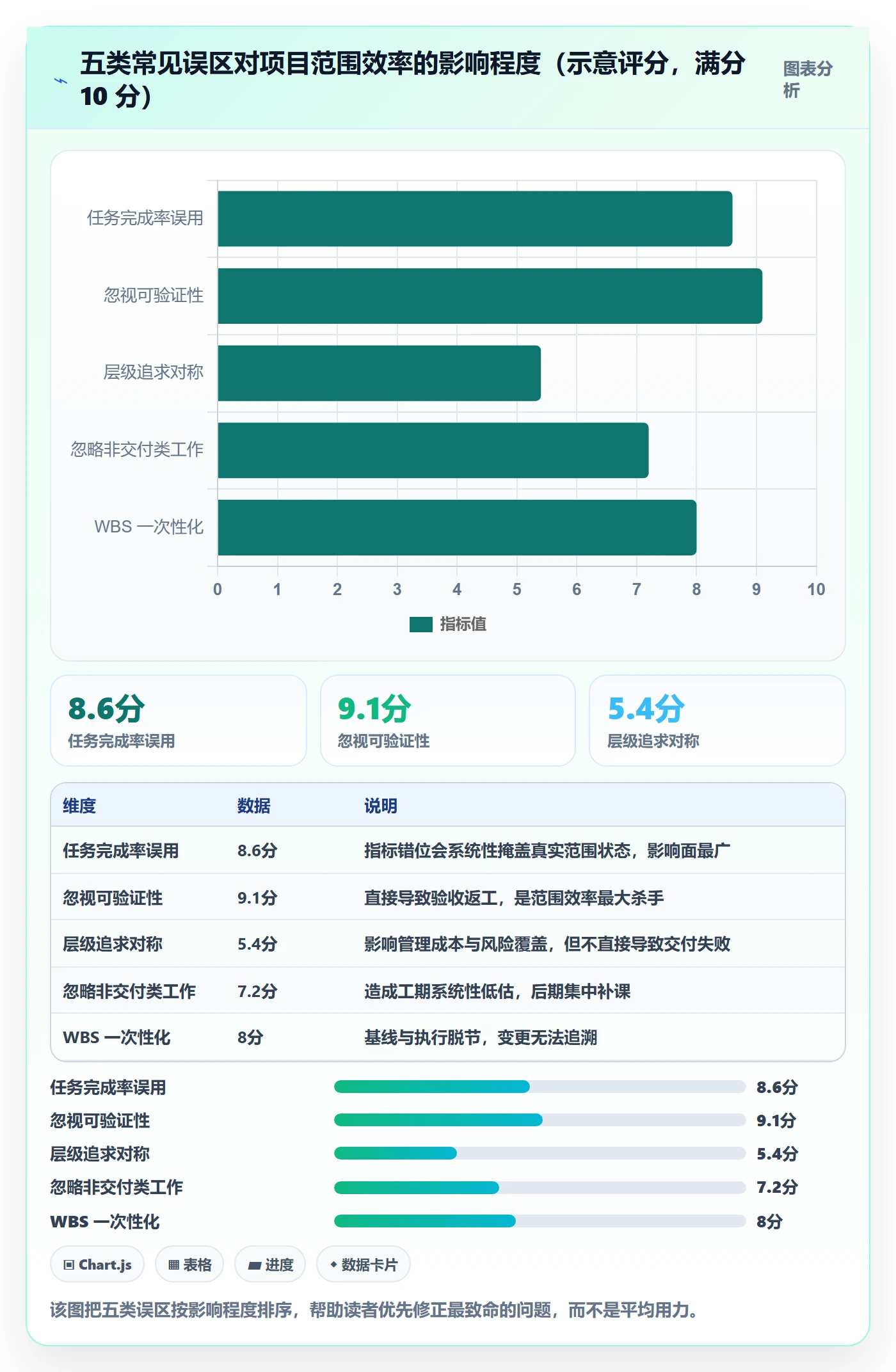Select table cell 7.2分
Image resolution: width=896 pixels, height=1372 pixels.
tap(257, 991)
